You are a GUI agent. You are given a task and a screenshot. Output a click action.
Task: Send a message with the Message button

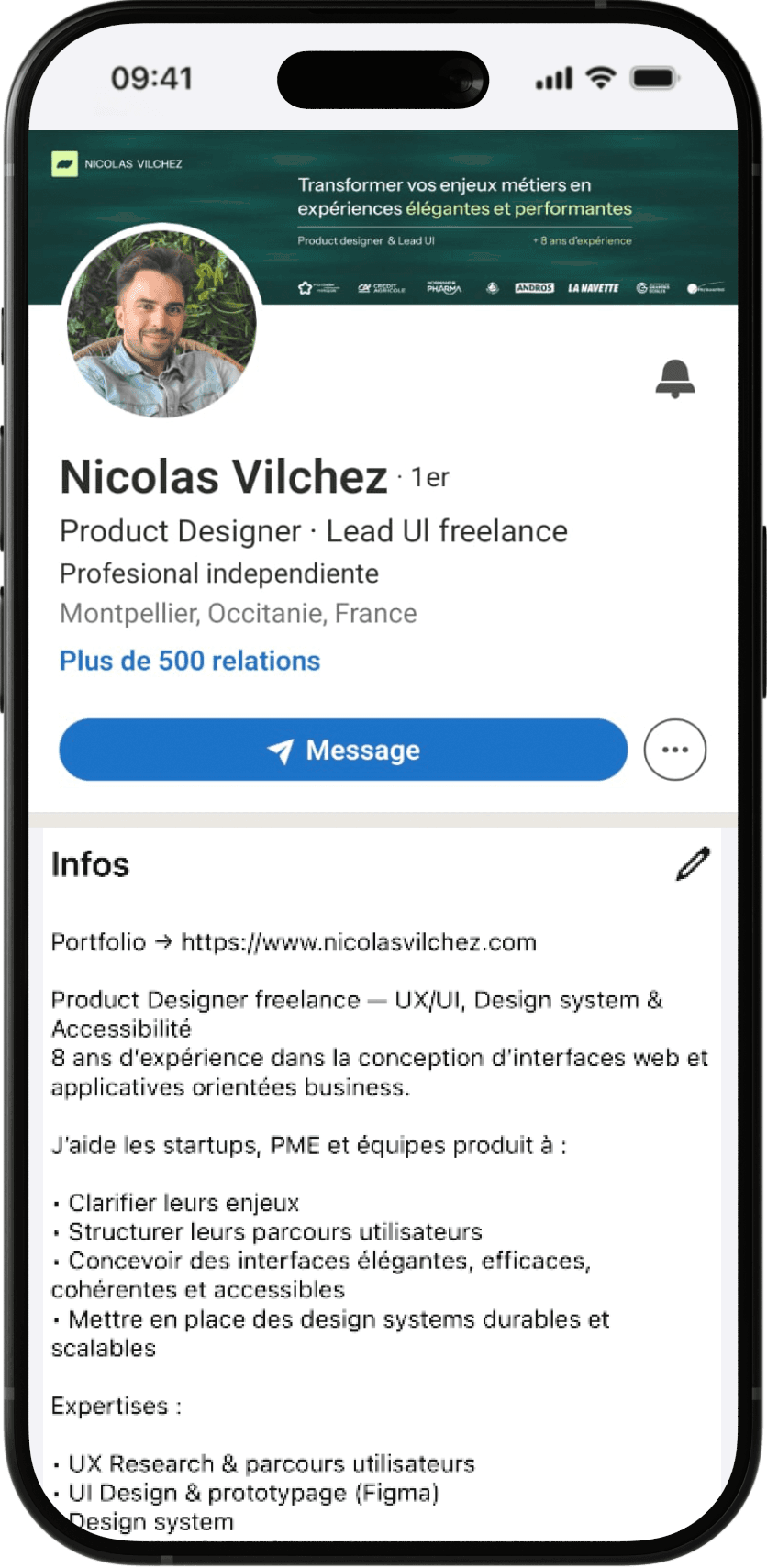pyautogui.click(x=343, y=750)
